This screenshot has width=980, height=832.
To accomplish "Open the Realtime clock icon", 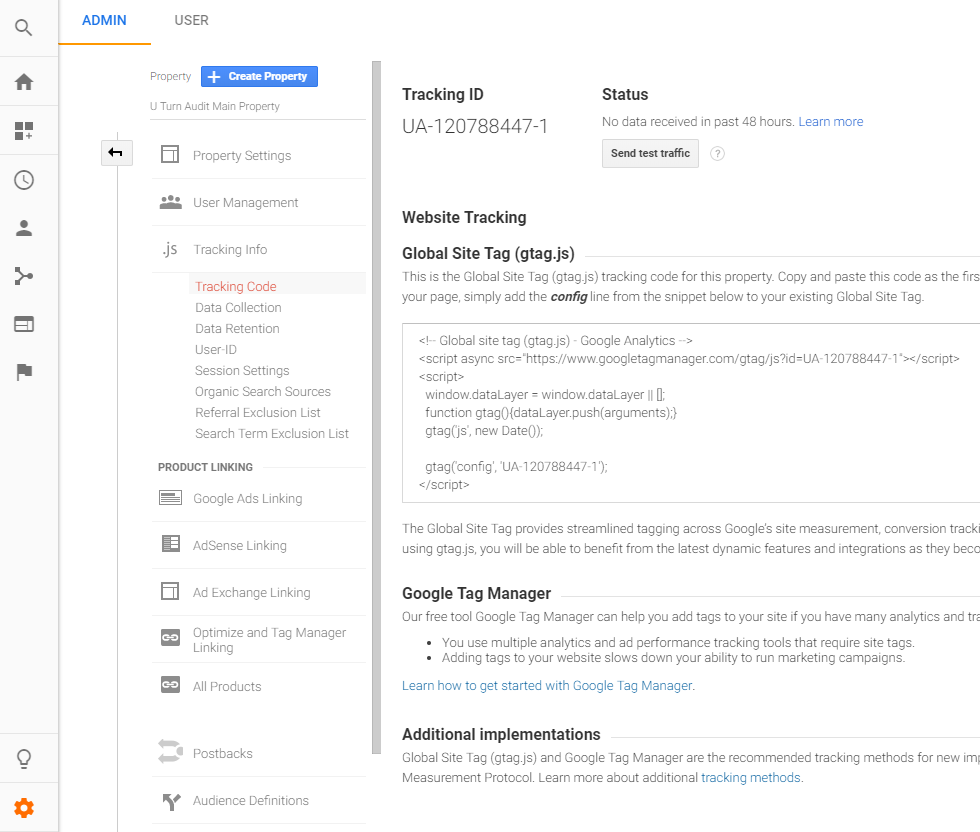I will click(x=24, y=180).
